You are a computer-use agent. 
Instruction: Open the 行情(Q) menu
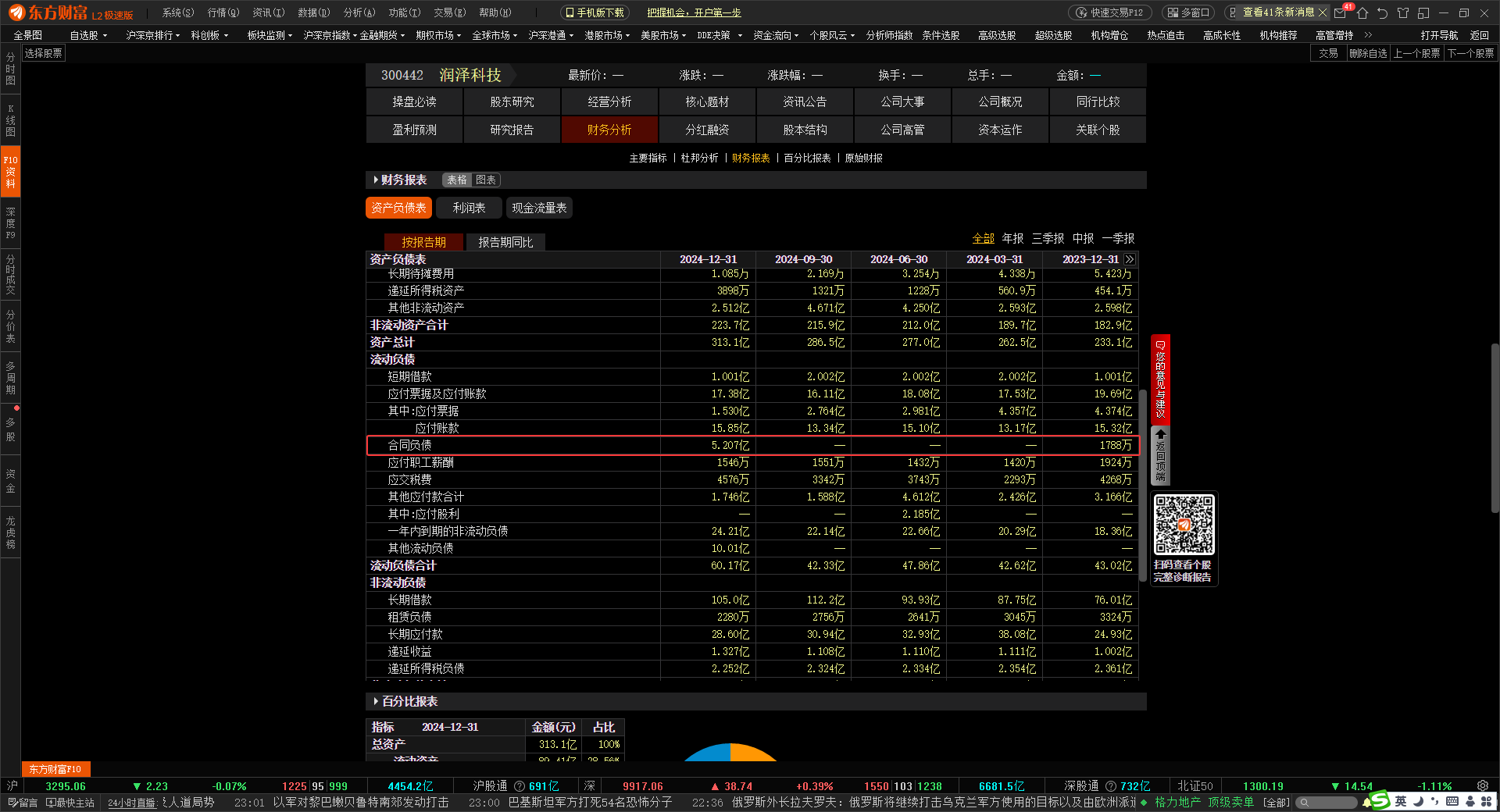[x=223, y=12]
